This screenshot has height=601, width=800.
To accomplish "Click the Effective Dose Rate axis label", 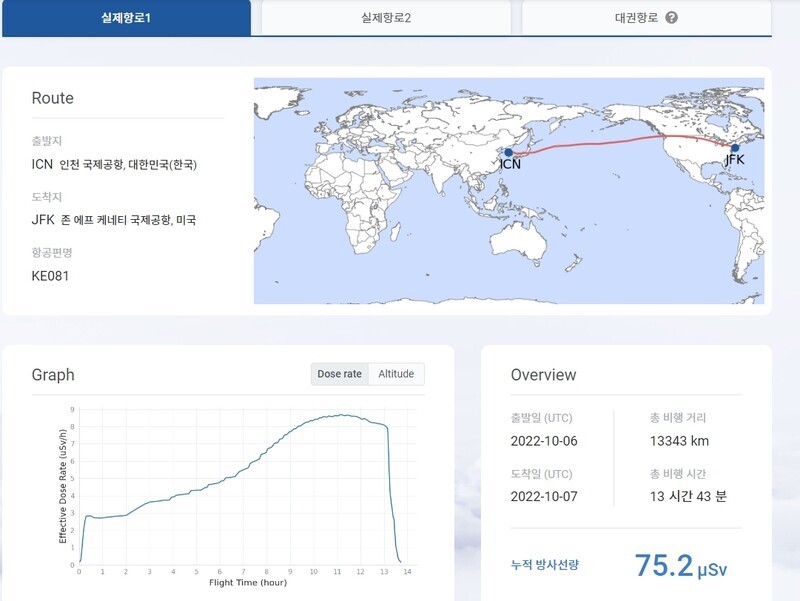I will coord(63,486).
